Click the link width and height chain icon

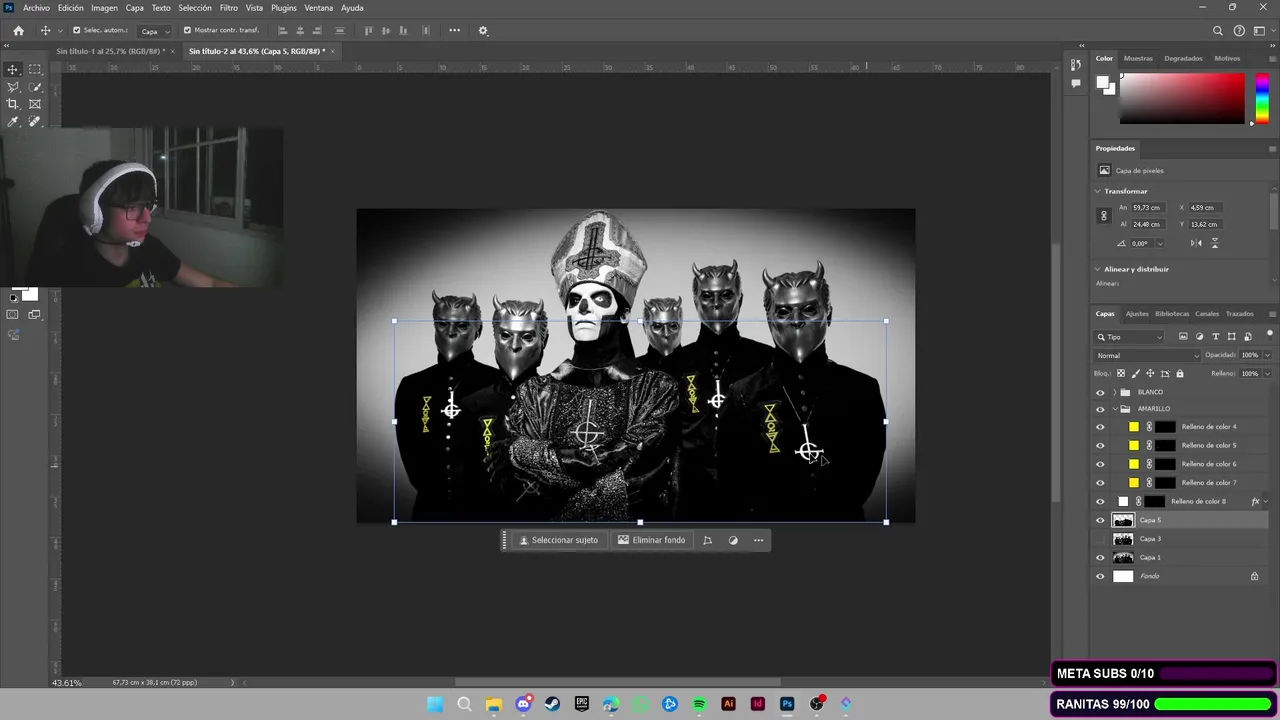[1104, 216]
